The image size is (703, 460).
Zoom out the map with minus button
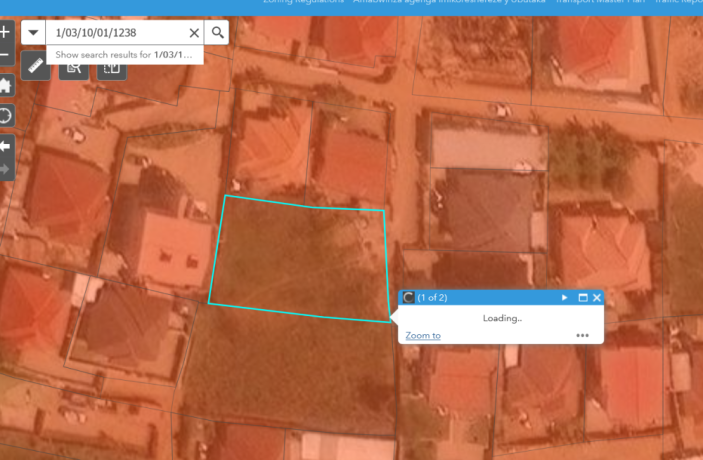5,55
